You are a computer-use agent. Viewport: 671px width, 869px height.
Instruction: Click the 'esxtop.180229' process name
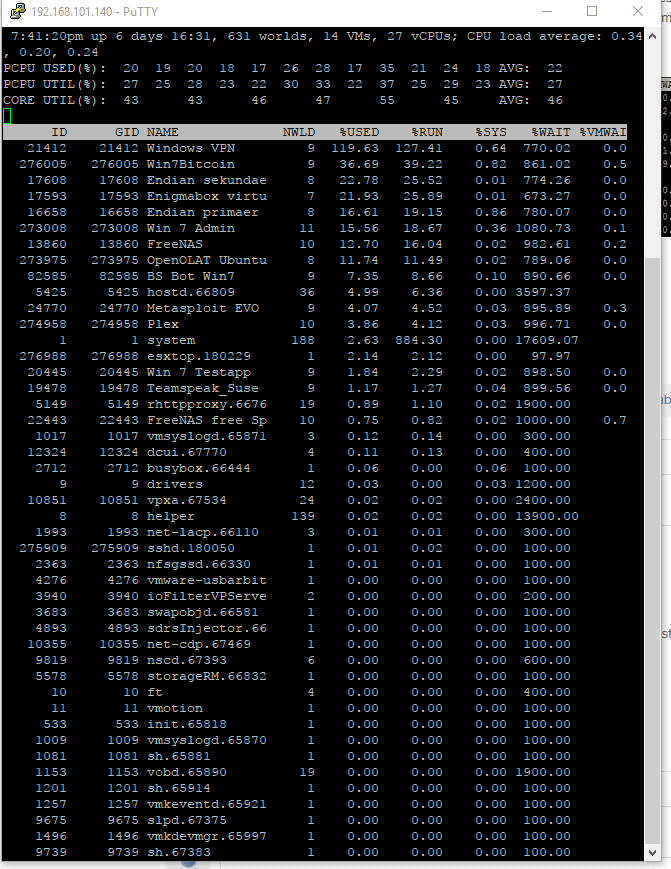[x=199, y=356]
